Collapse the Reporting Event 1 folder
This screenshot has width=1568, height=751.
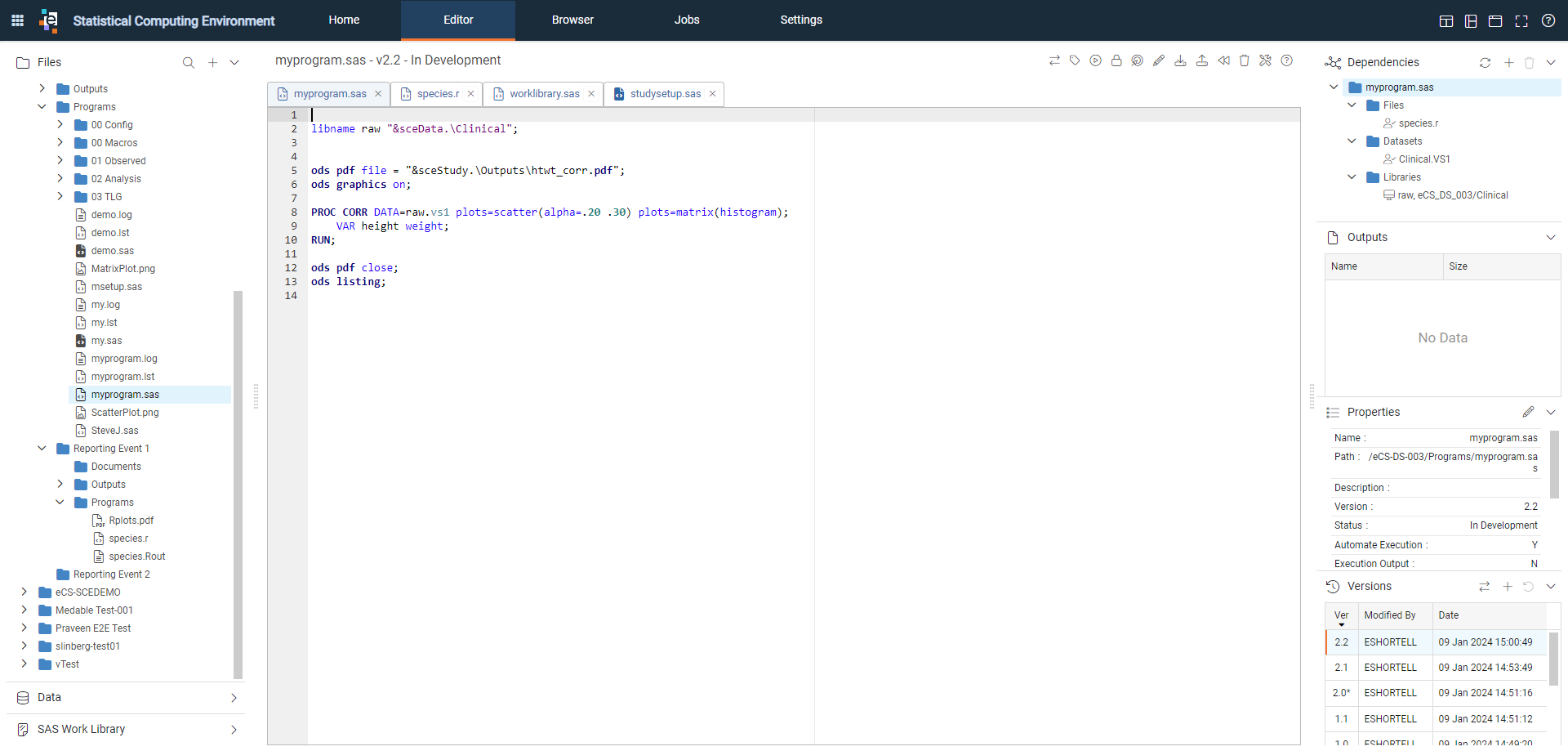point(42,448)
